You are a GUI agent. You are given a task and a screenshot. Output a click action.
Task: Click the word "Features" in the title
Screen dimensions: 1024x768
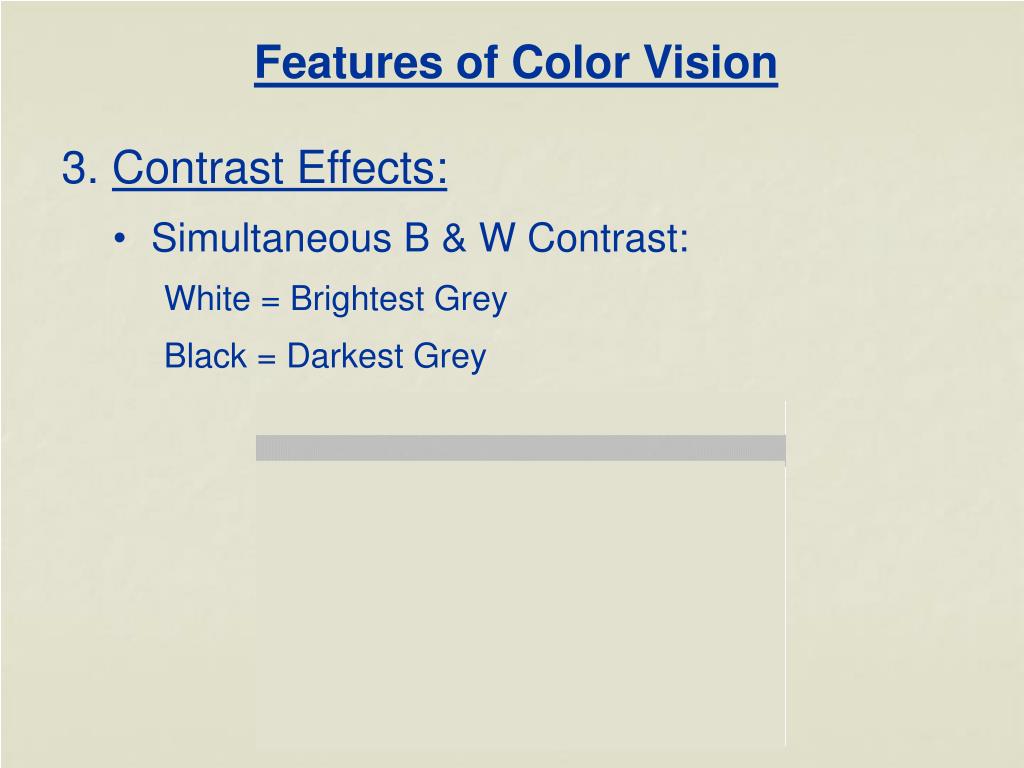point(349,63)
